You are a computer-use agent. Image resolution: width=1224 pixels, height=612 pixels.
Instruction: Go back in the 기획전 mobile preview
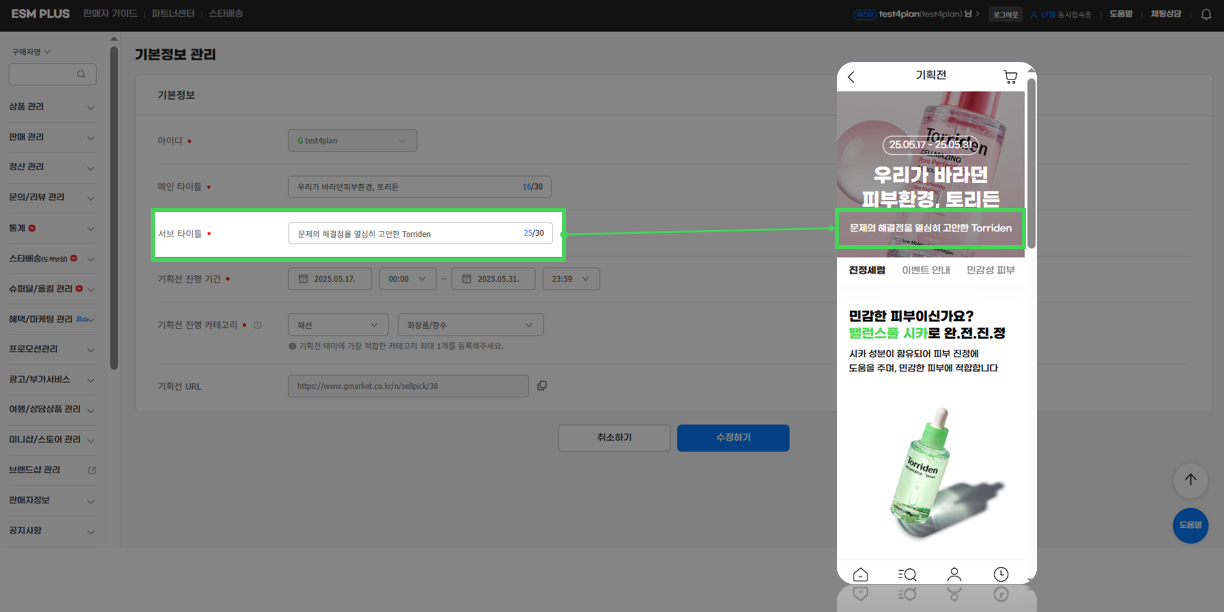(851, 77)
